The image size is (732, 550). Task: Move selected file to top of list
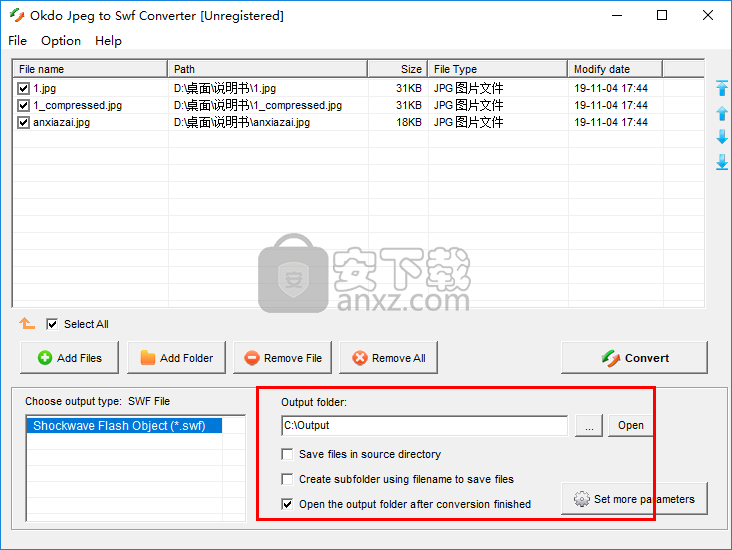point(722,88)
